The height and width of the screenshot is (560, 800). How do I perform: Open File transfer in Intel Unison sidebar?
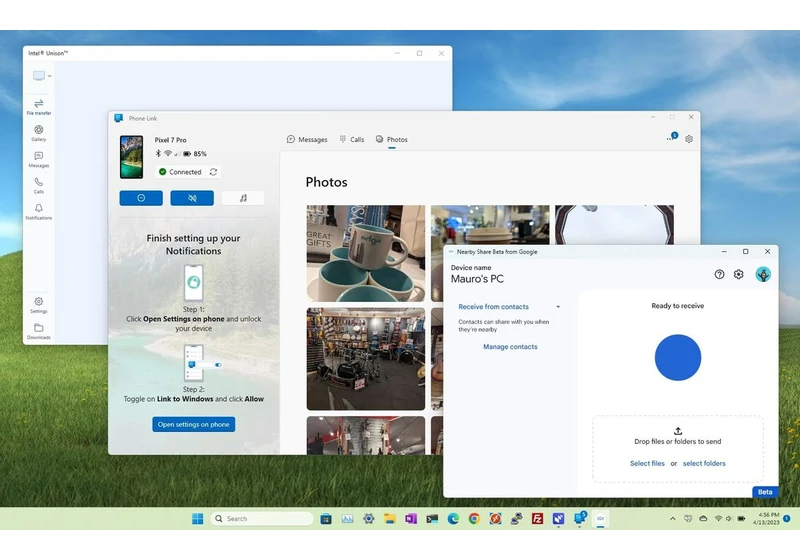39,107
